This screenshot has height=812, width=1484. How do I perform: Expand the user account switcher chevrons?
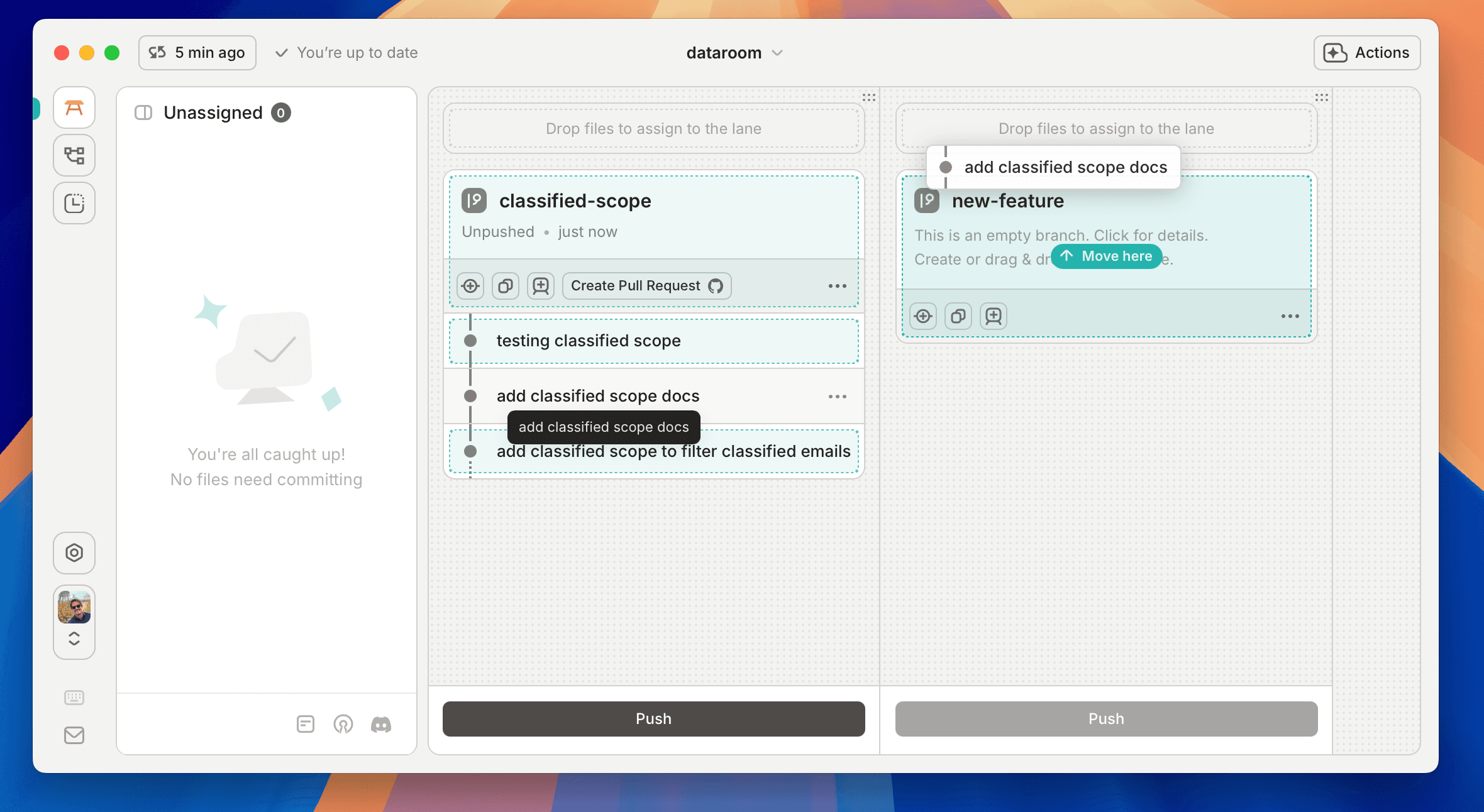74,639
